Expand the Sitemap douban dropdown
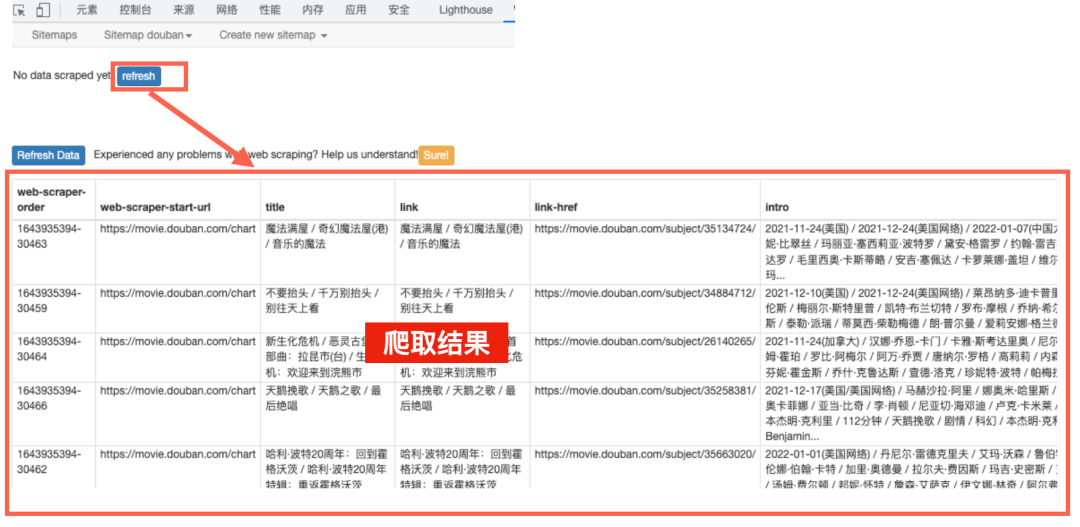1080x527 pixels. point(148,35)
